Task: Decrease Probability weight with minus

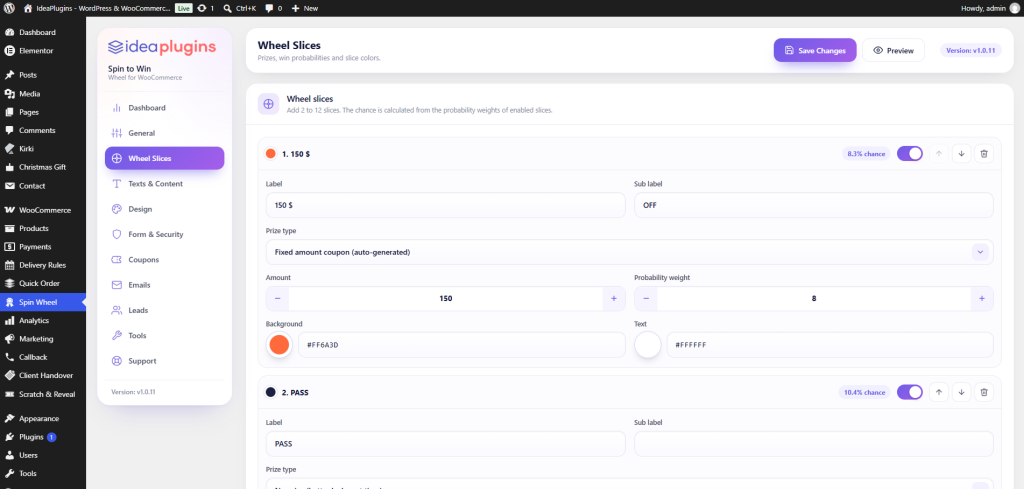Action: [x=646, y=298]
